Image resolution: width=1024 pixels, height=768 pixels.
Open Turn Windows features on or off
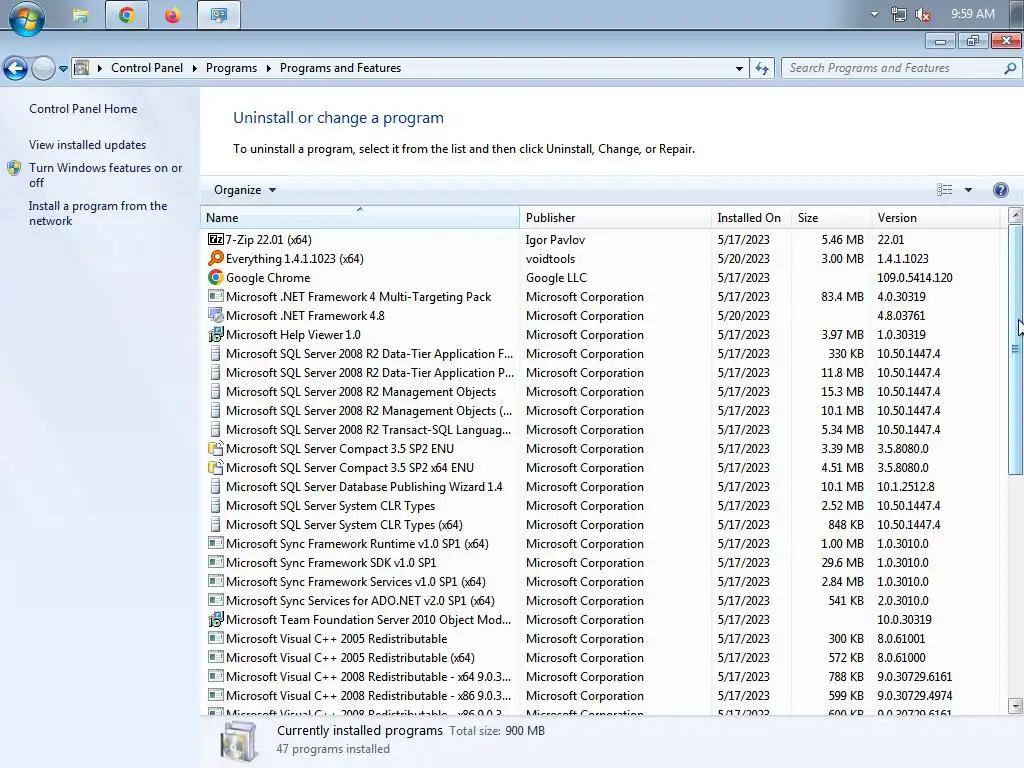pyautogui.click(x=105, y=175)
